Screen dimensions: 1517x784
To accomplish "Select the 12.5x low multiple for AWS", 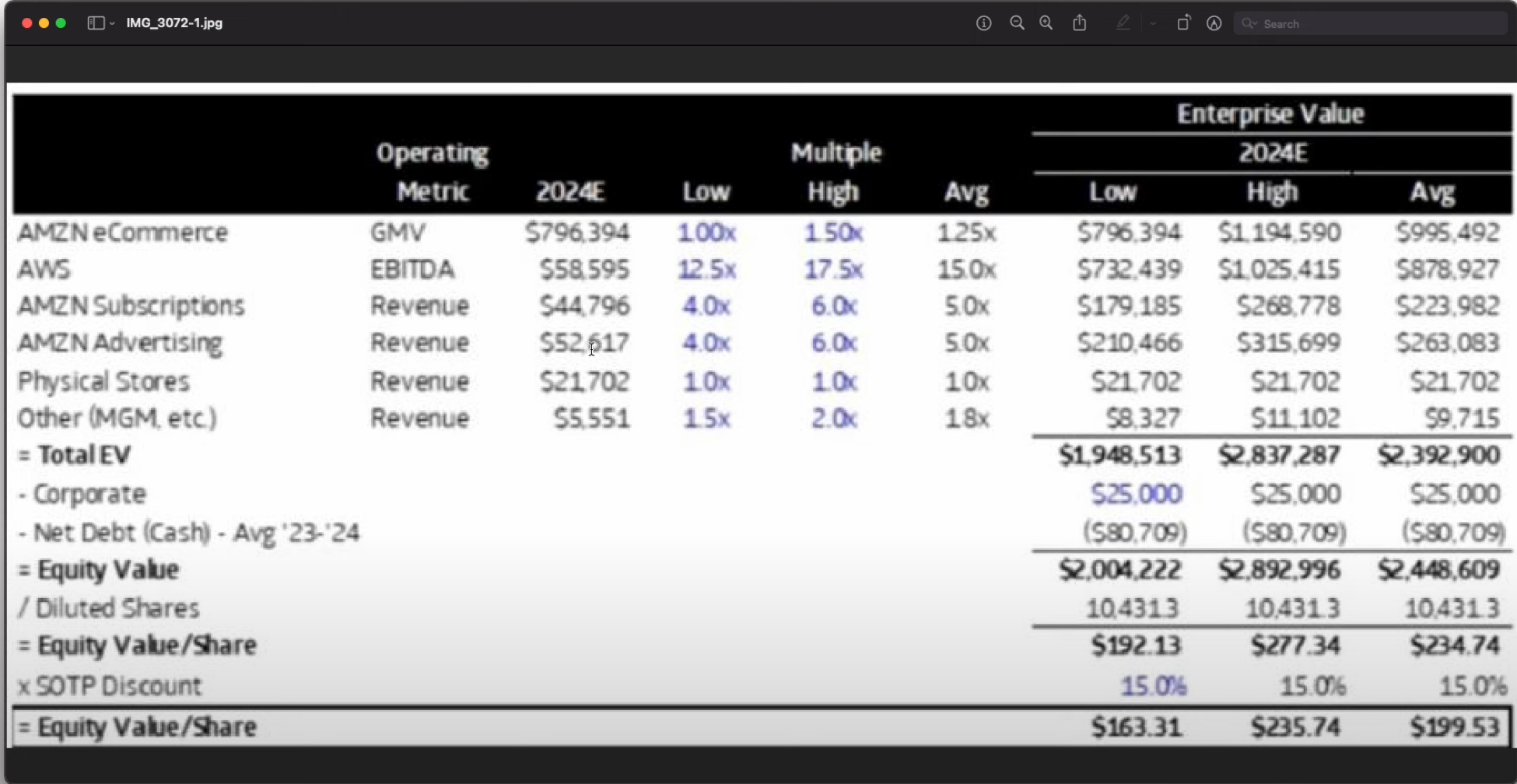I will click(x=706, y=269).
